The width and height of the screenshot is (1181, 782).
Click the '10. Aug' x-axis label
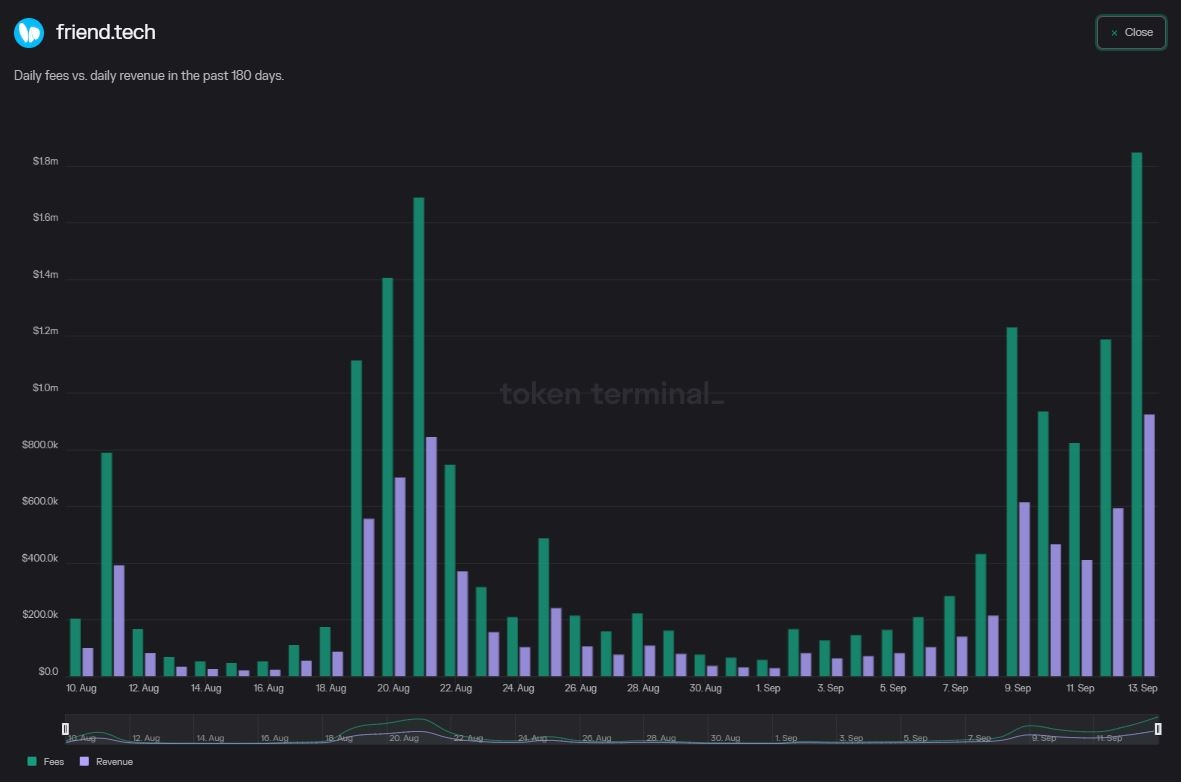point(81,688)
